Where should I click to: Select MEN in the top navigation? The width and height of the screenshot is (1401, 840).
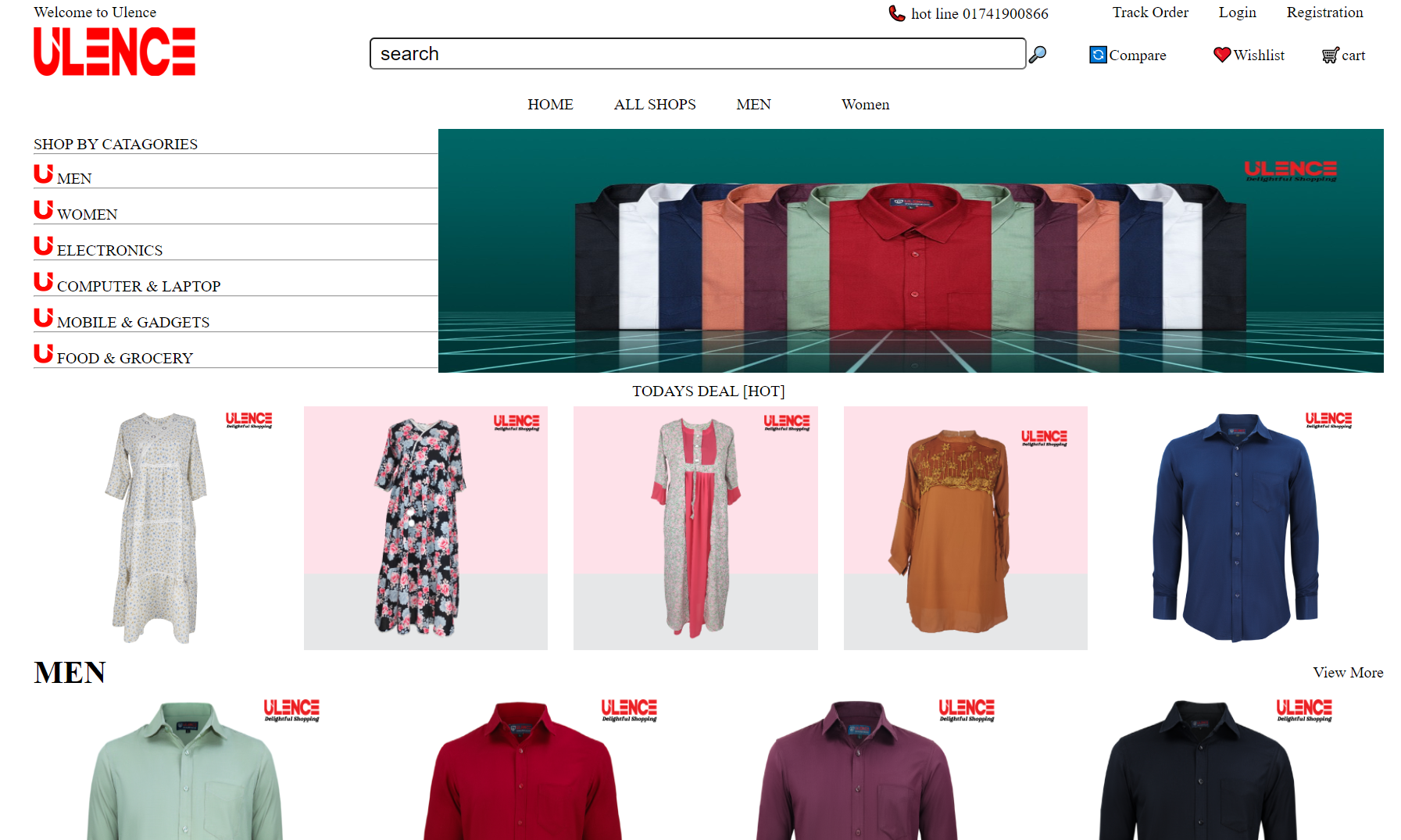click(753, 105)
